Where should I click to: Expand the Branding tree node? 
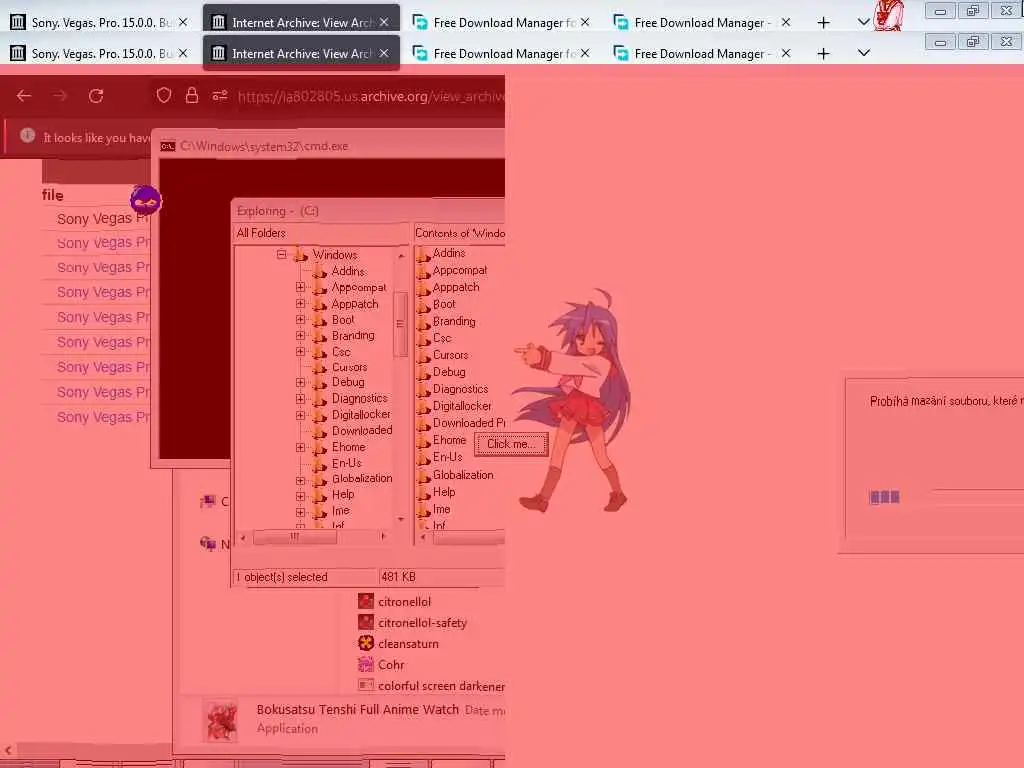300,336
